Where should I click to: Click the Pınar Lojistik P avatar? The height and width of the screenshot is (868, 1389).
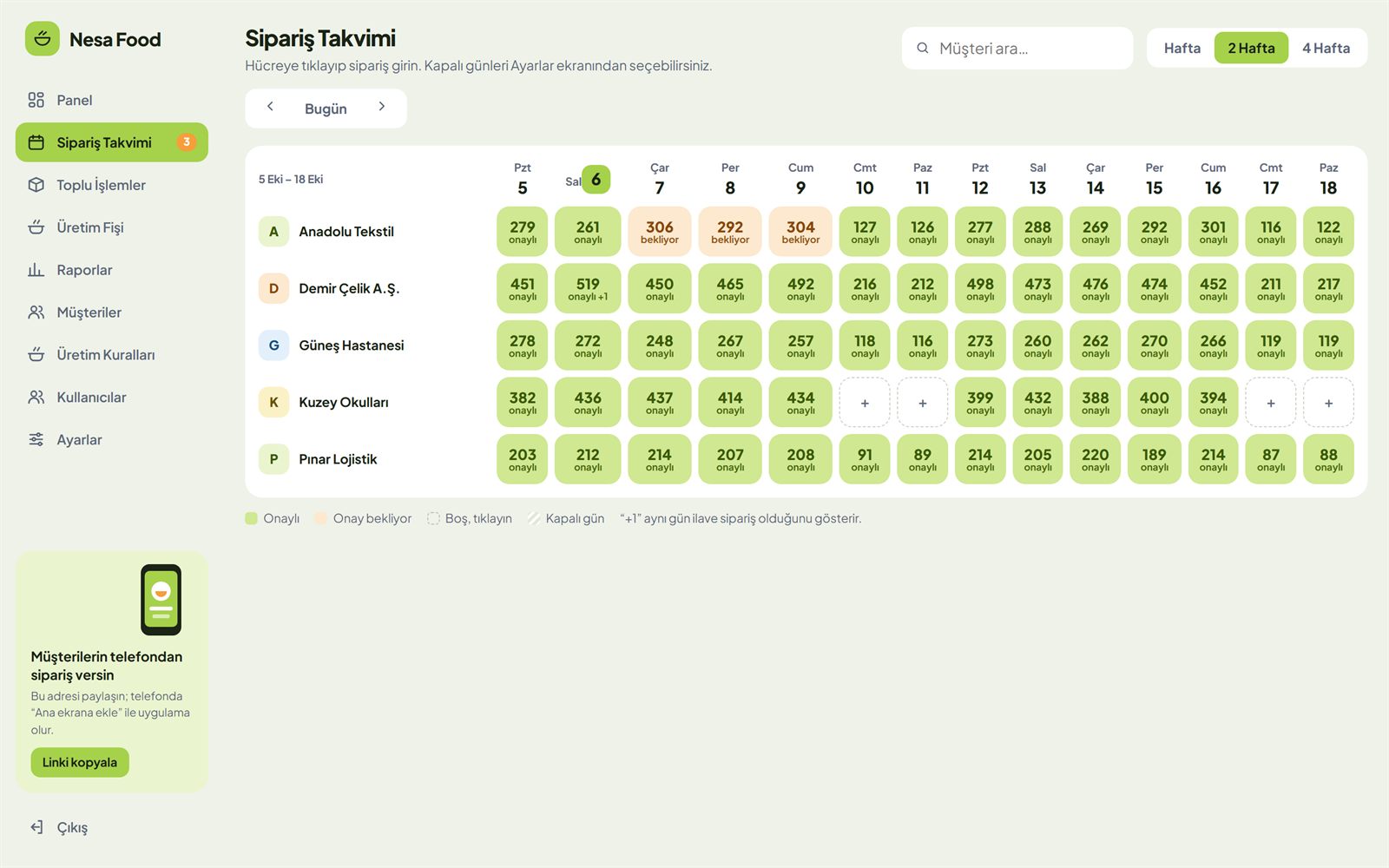pyautogui.click(x=273, y=459)
